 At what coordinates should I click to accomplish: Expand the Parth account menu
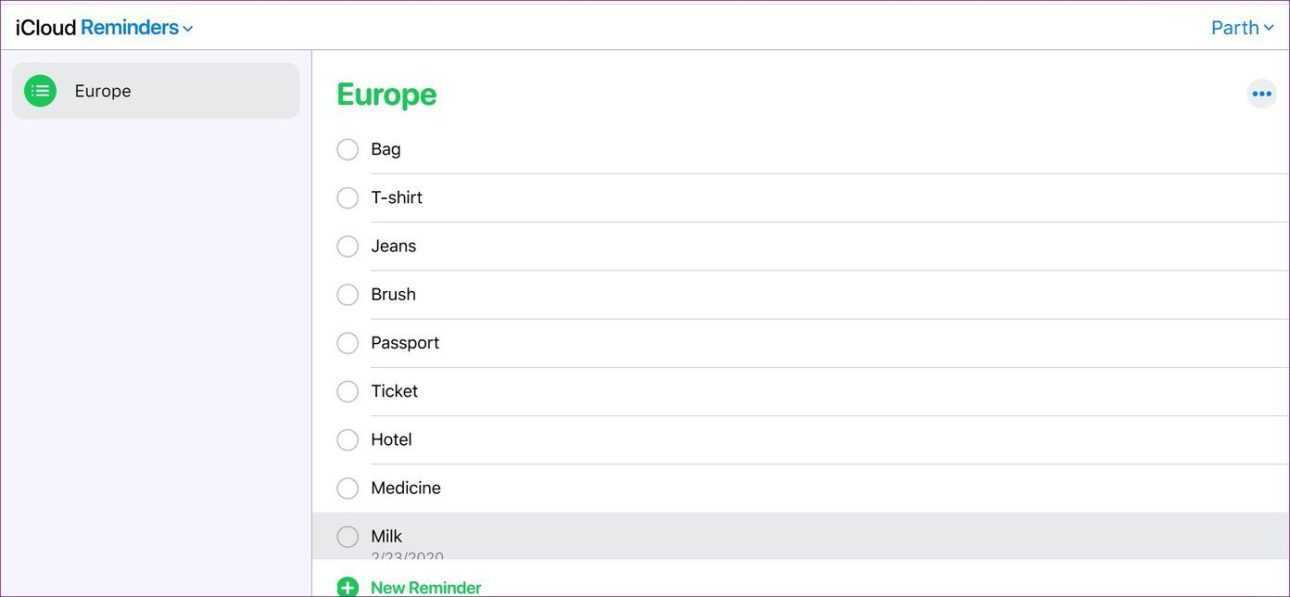point(1242,28)
